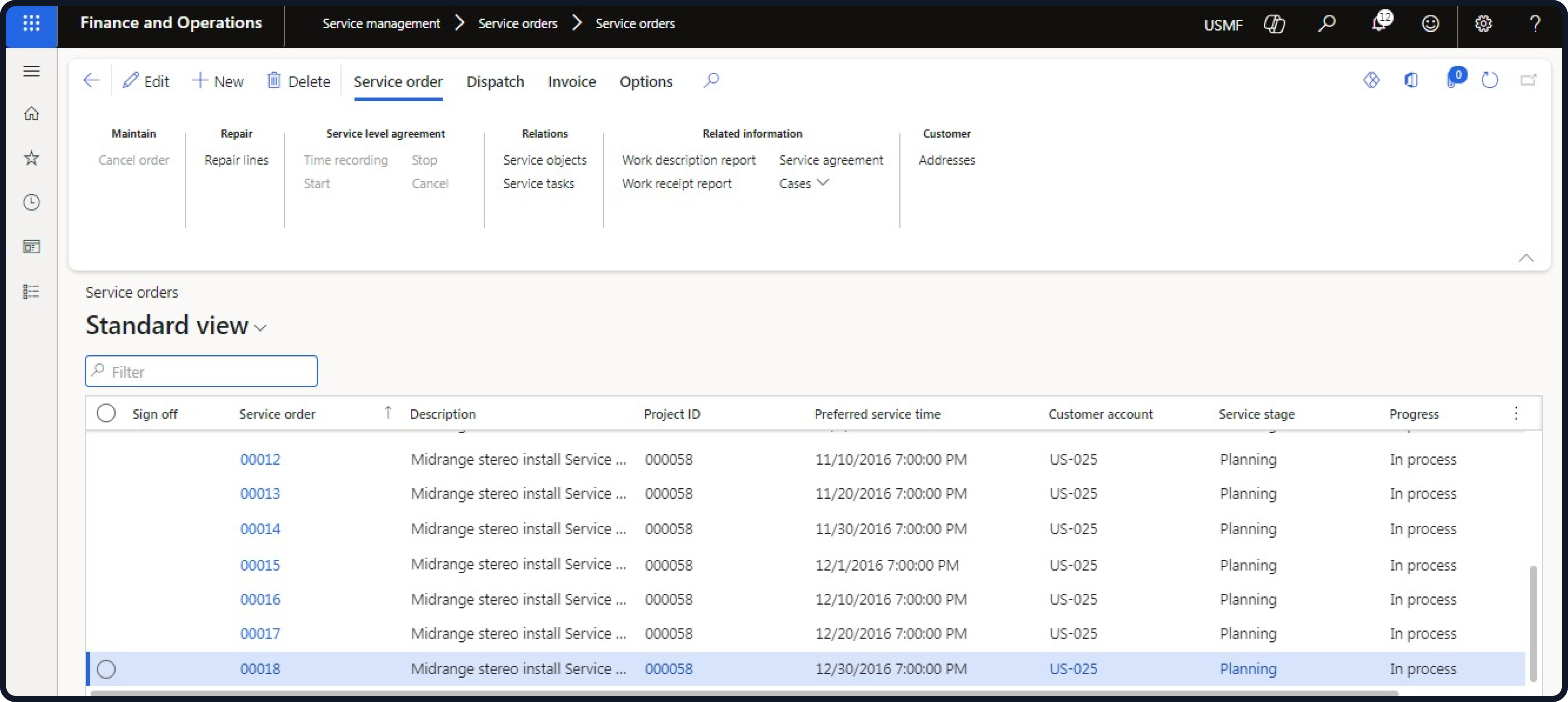Create New service order
The width and height of the screenshot is (1568, 702).
tap(218, 81)
